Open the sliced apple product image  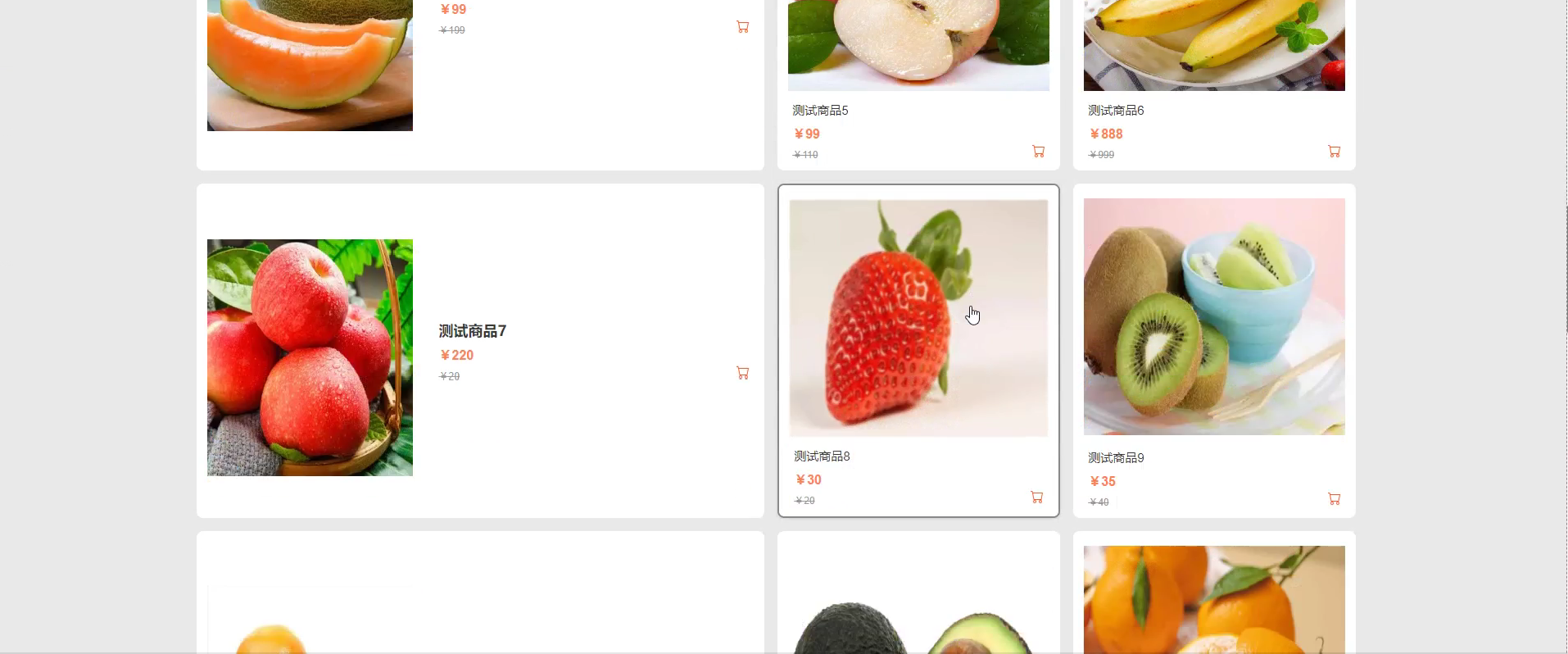(x=918, y=45)
